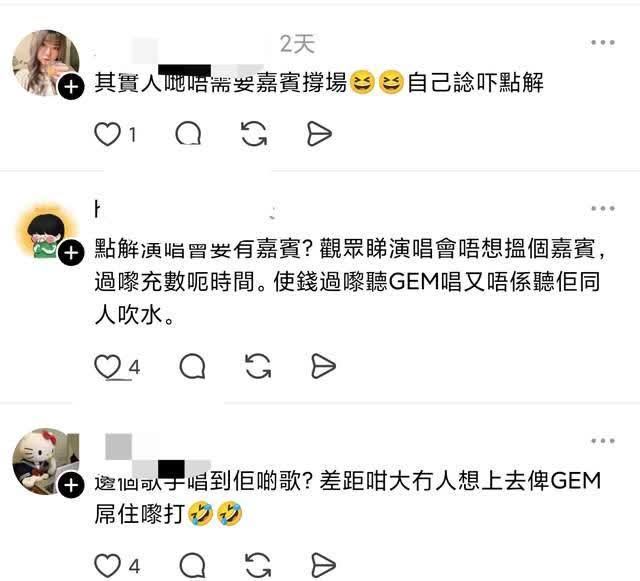Screen dimensions: 640x581
Task: Open more options for the third comment
Action: (603, 441)
